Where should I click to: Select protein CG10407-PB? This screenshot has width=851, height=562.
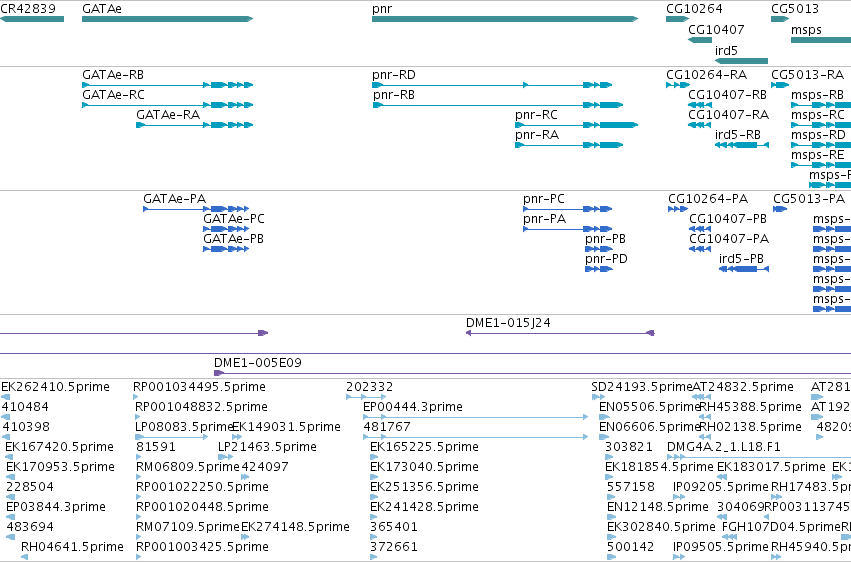[700, 229]
